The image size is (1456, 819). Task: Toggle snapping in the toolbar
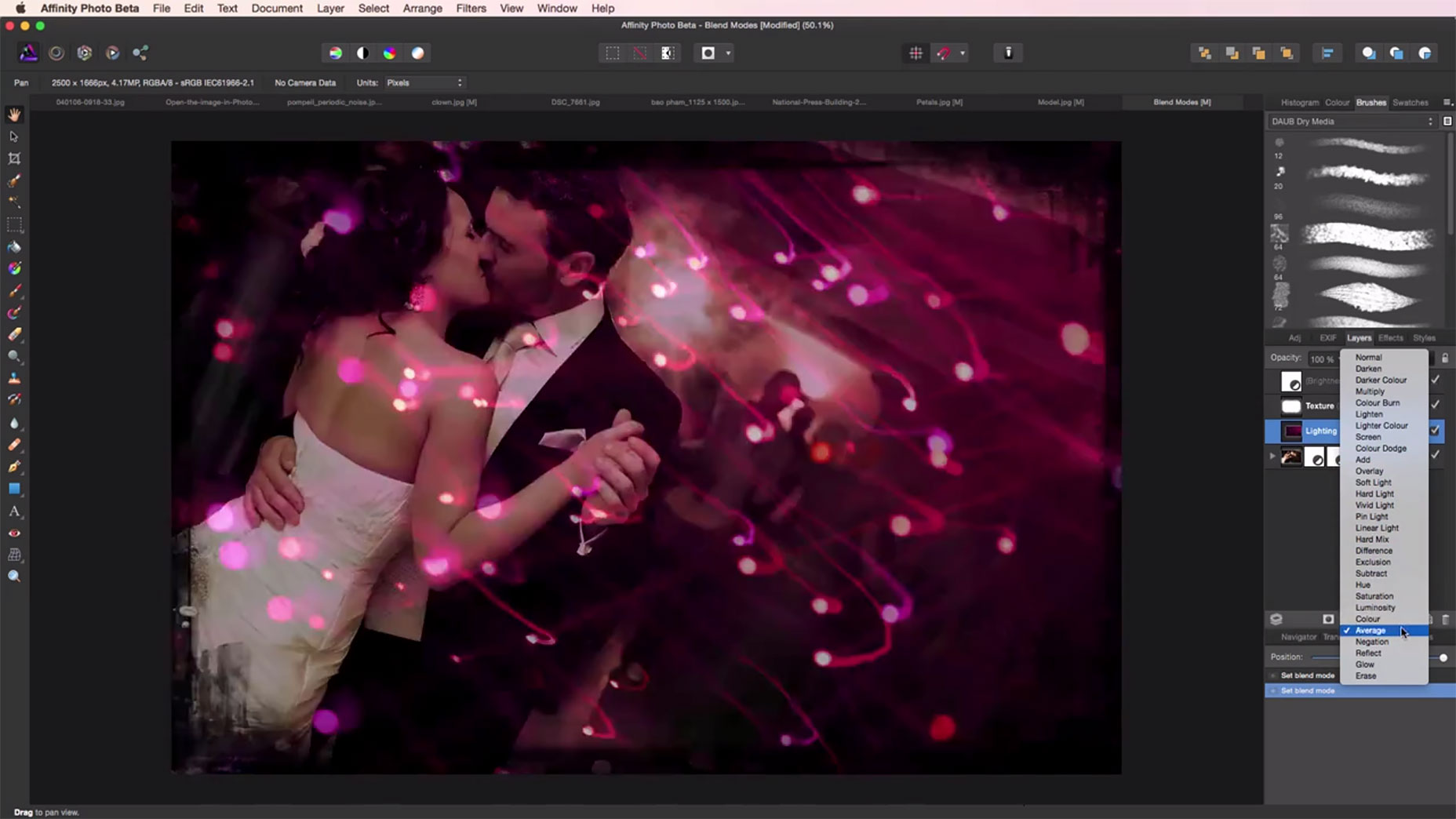[944, 53]
